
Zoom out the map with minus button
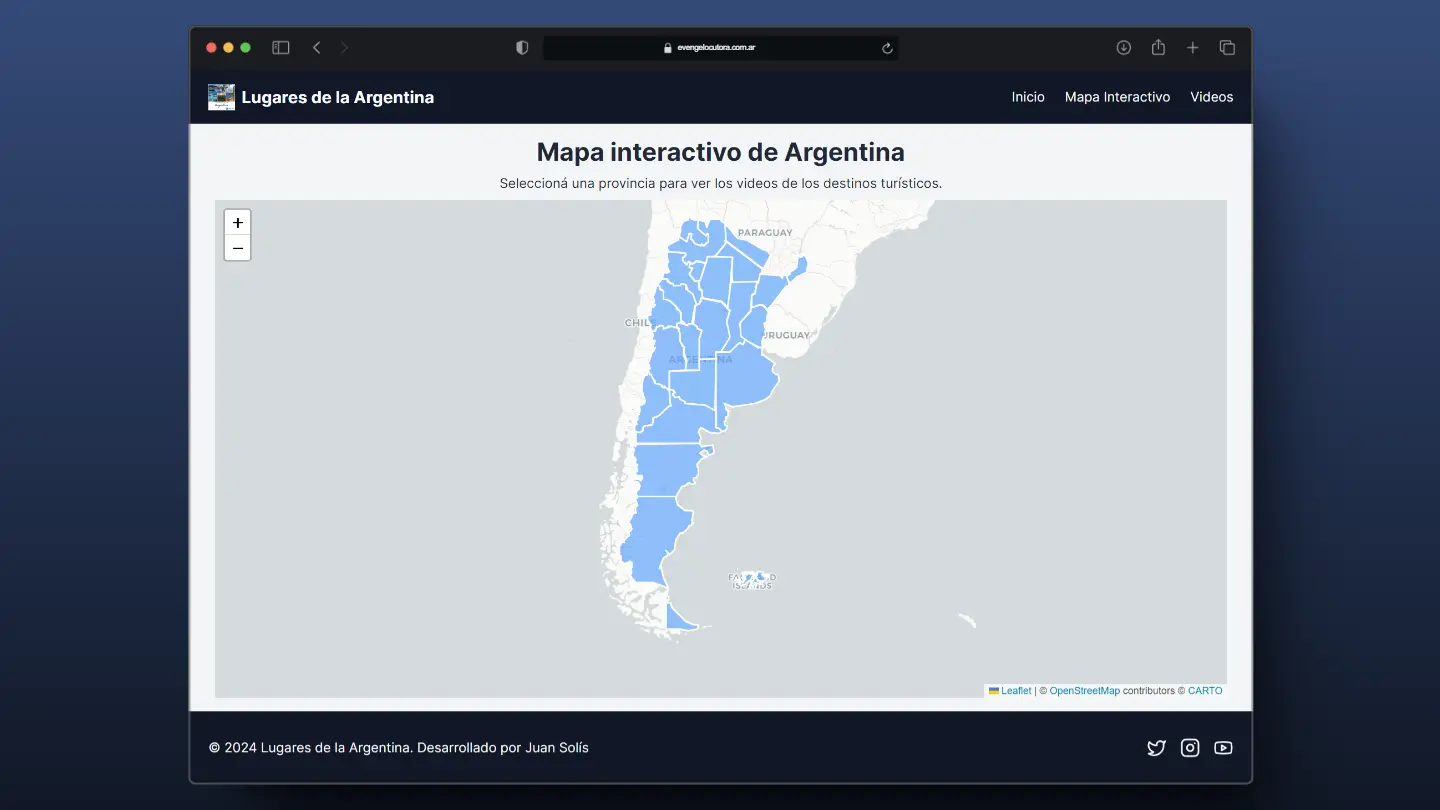pos(237,248)
